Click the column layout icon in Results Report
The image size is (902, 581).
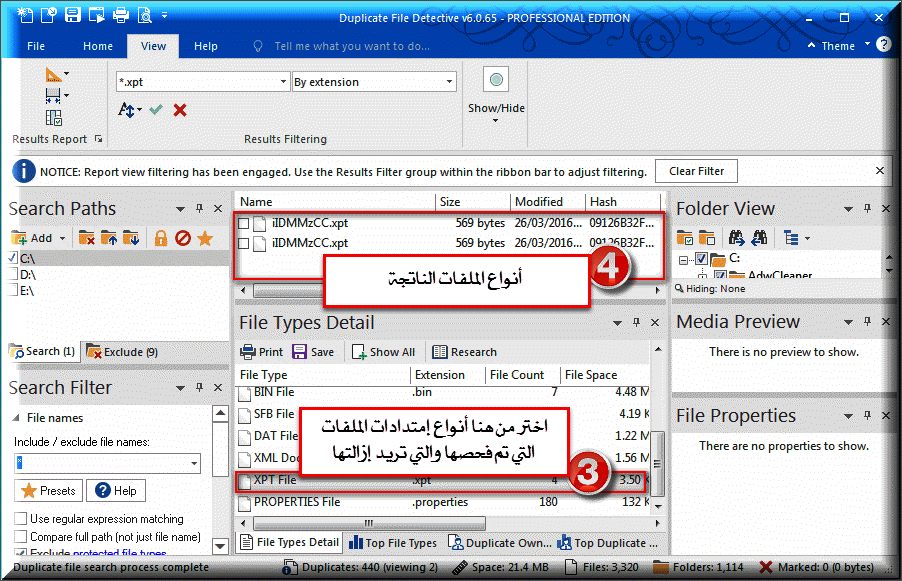[x=53, y=118]
